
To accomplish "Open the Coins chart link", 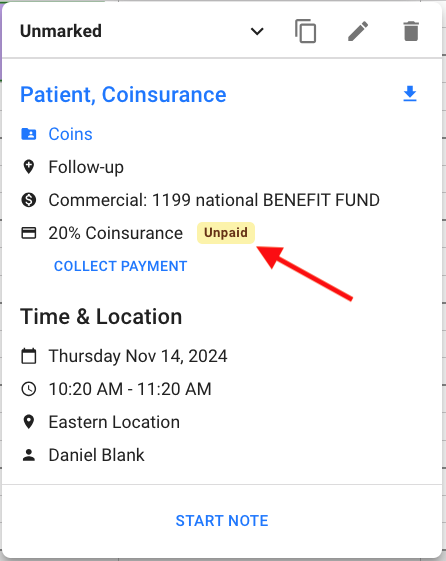I will click(x=70, y=134).
